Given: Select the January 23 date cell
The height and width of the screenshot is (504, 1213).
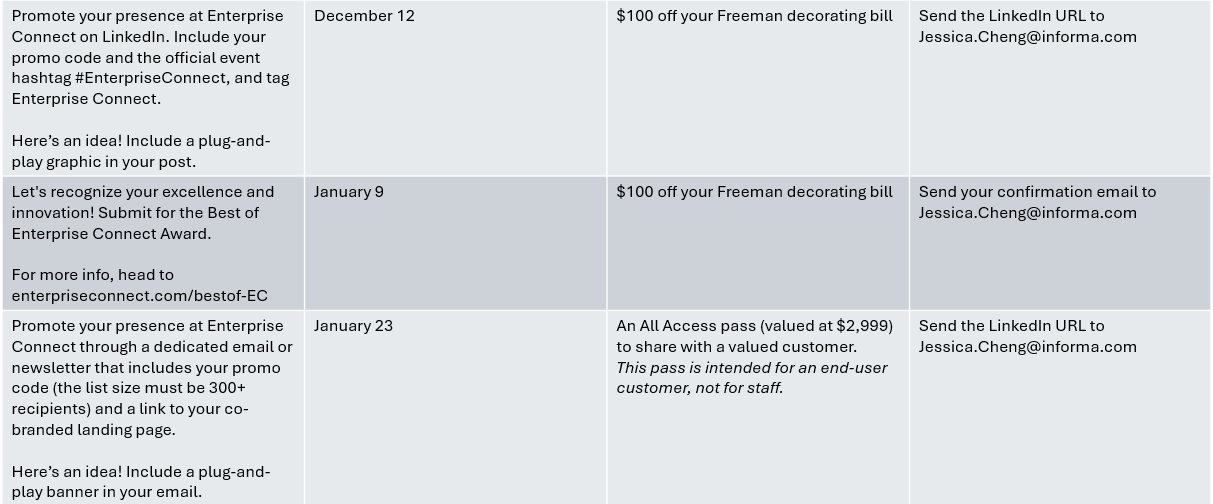Looking at the screenshot, I should (353, 326).
